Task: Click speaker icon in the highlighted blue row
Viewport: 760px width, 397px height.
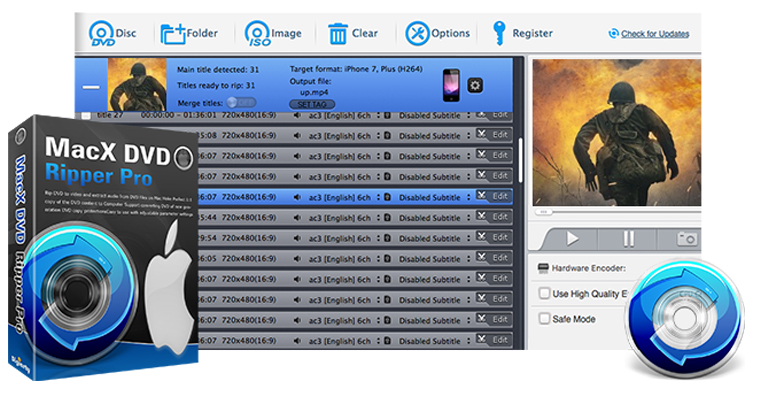Action: (x=297, y=197)
